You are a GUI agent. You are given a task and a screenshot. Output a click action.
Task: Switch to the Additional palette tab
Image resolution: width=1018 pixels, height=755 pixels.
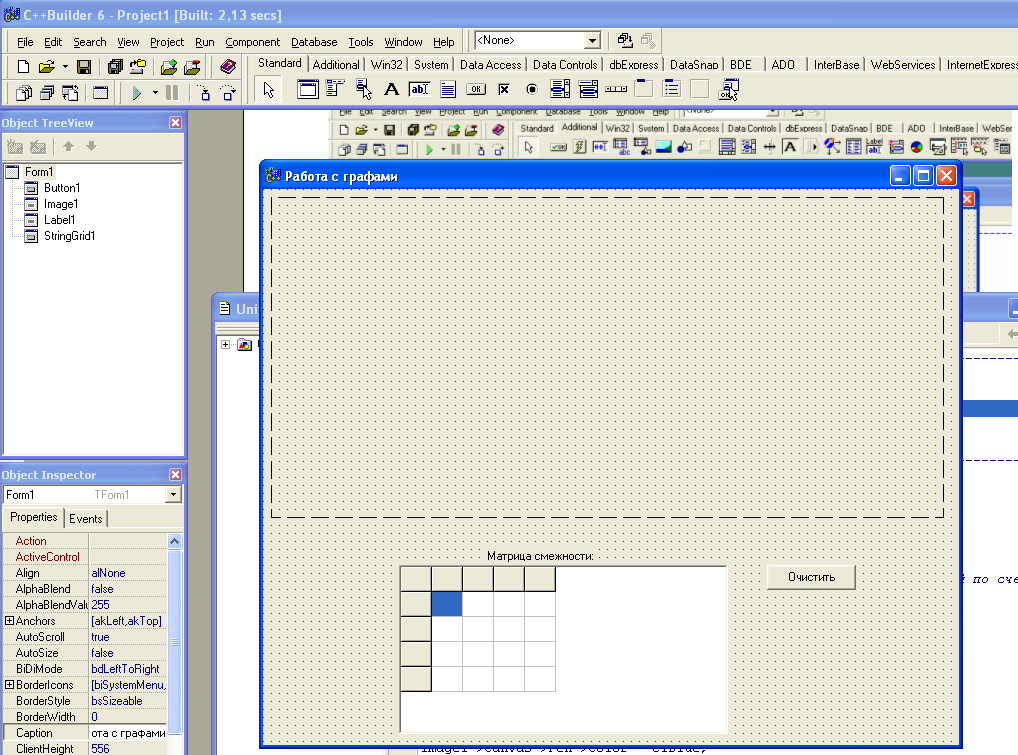(x=336, y=65)
